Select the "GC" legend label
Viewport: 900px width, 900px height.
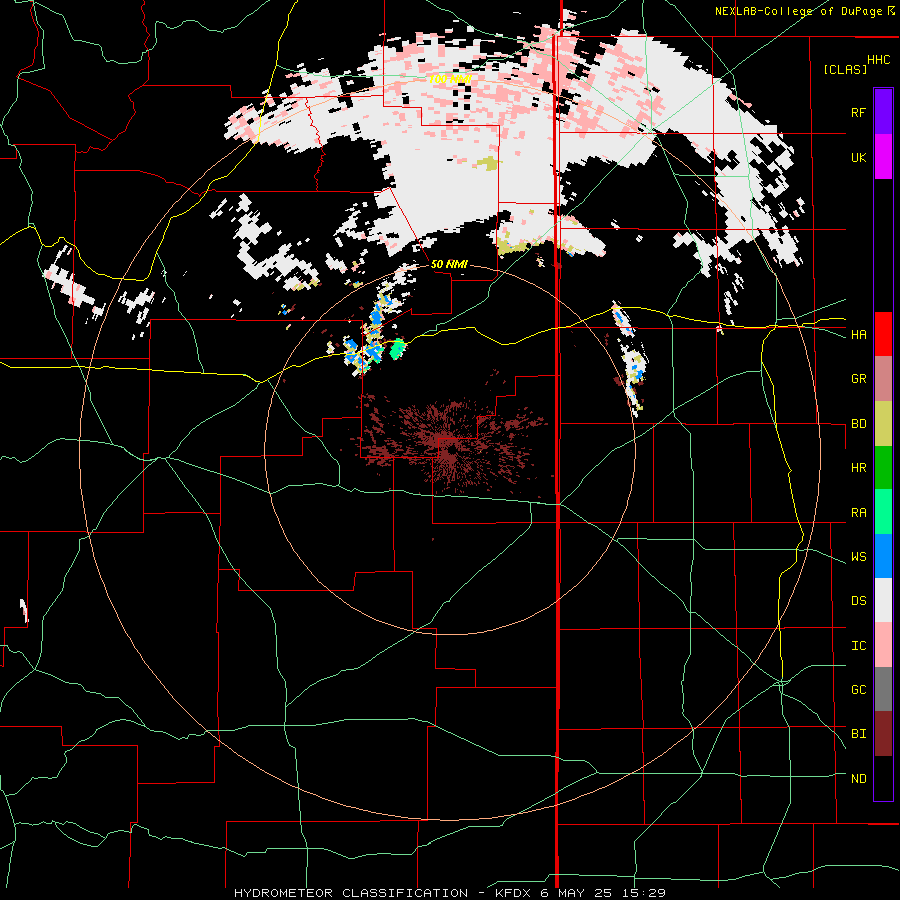[x=858, y=690]
